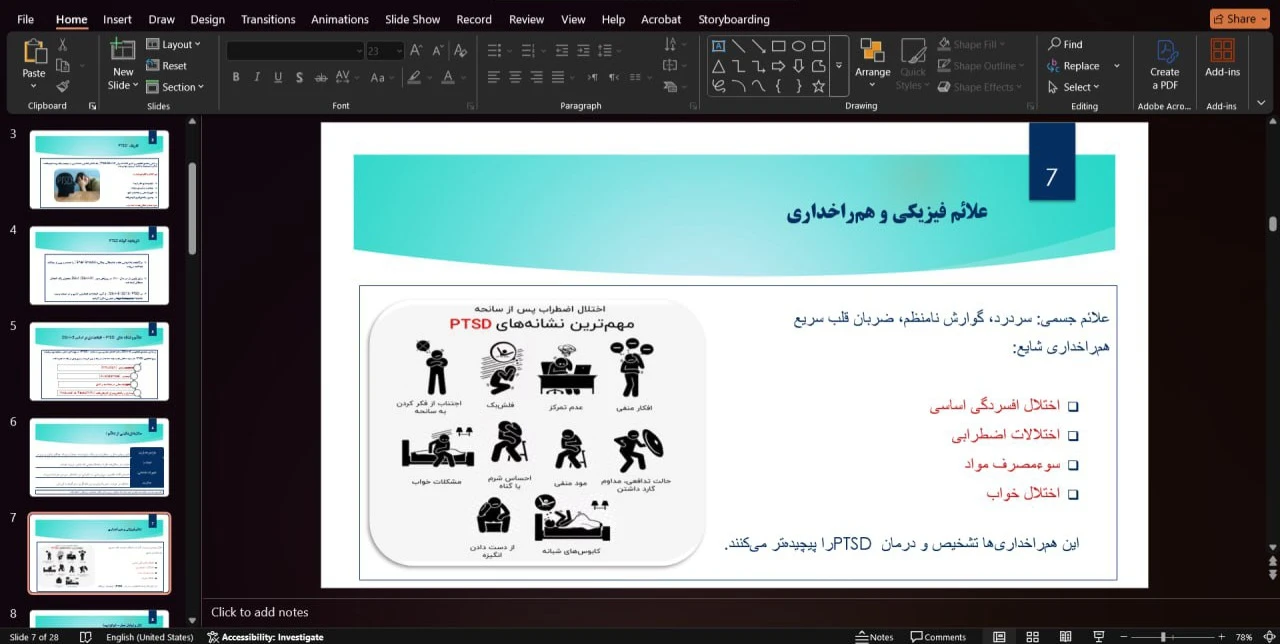Select the star shape in gallery

coord(818,87)
